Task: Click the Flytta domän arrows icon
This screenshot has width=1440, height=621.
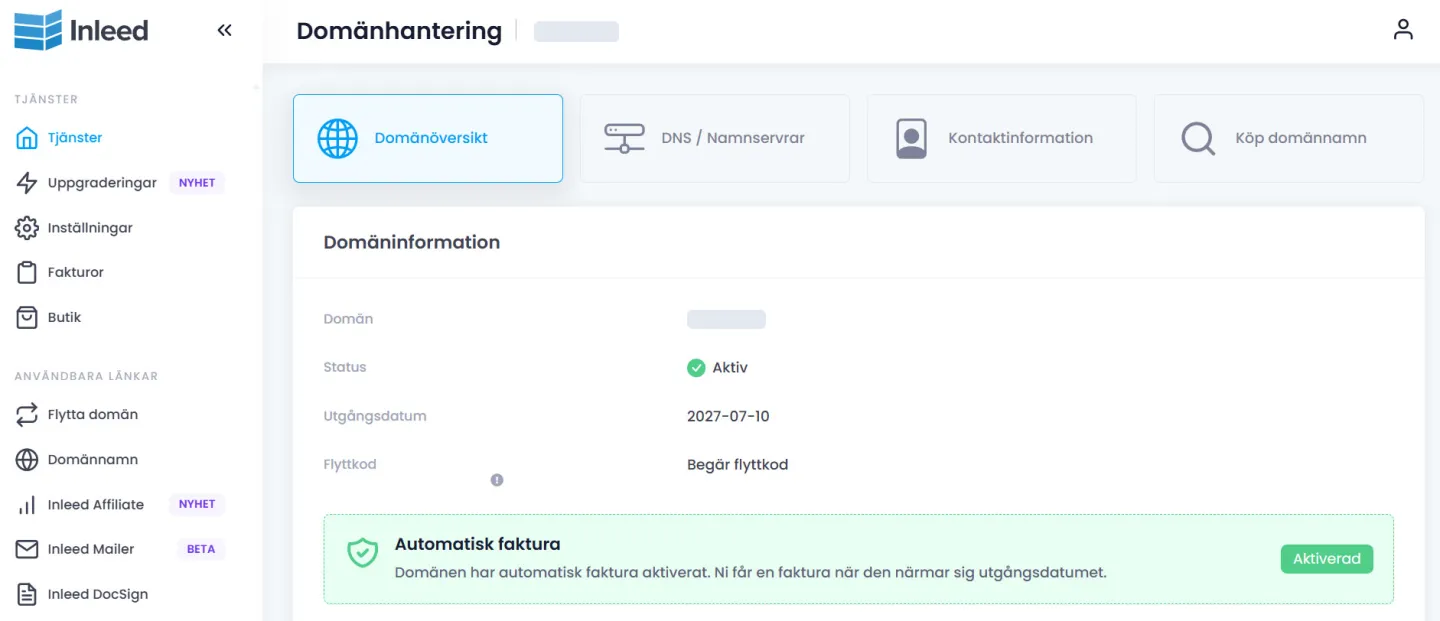Action: click(27, 414)
